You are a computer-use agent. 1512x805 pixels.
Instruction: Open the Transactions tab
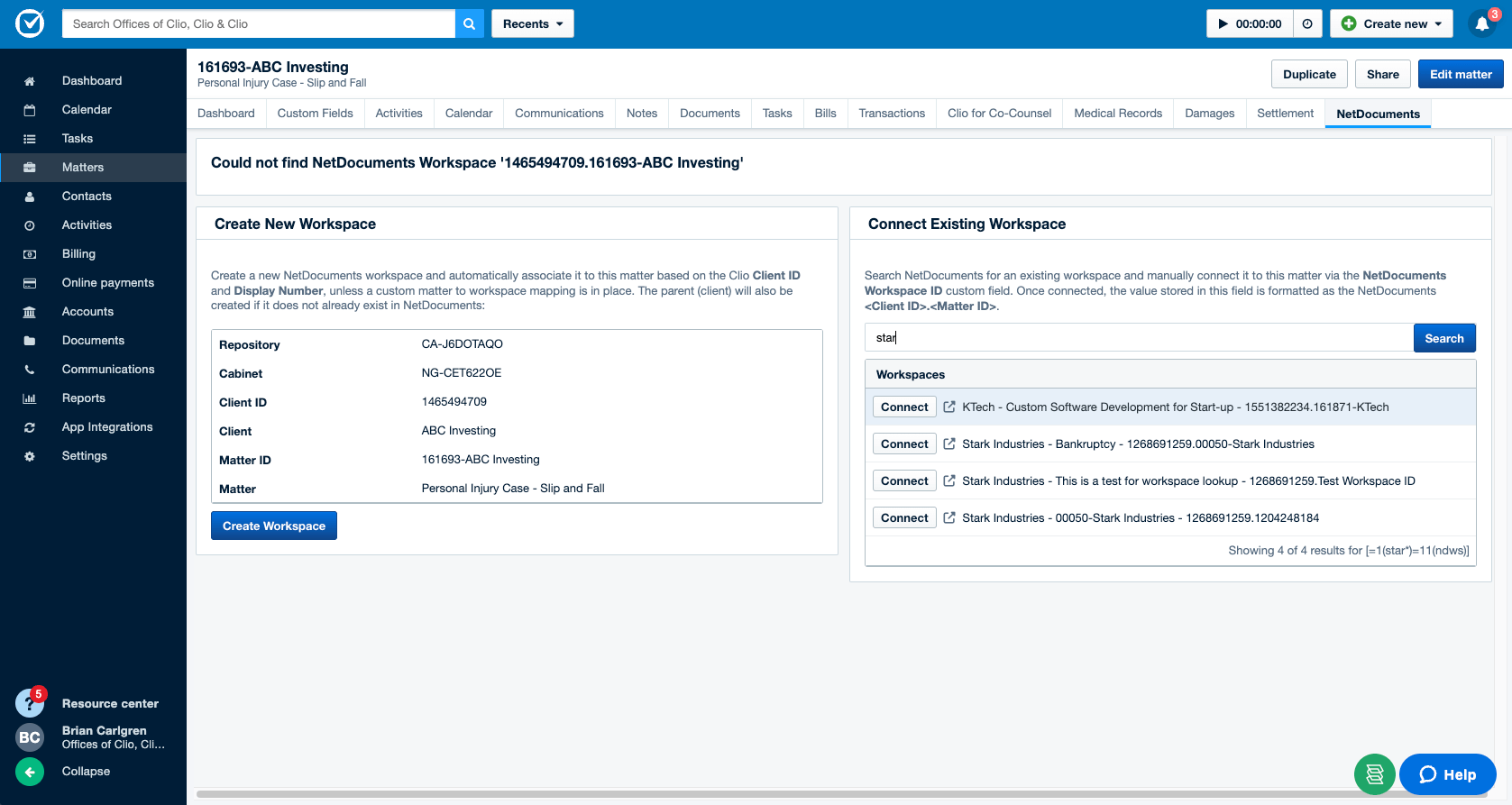[892, 113]
